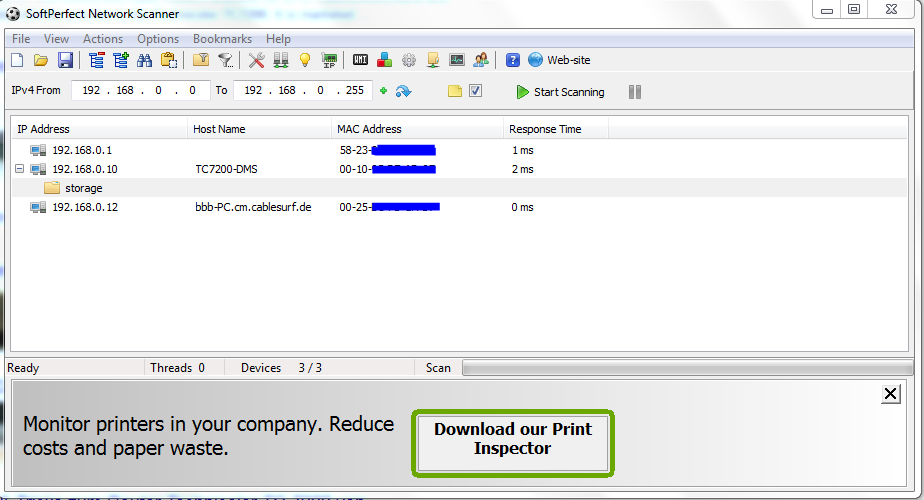Viewport: 924px width, 500px height.
Task: Open the View menu
Action: point(56,39)
